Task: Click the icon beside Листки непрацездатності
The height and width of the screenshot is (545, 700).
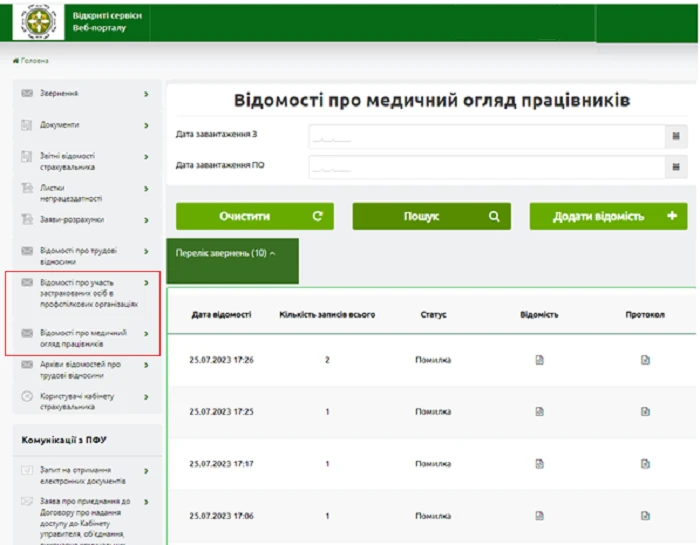Action: pos(27,188)
